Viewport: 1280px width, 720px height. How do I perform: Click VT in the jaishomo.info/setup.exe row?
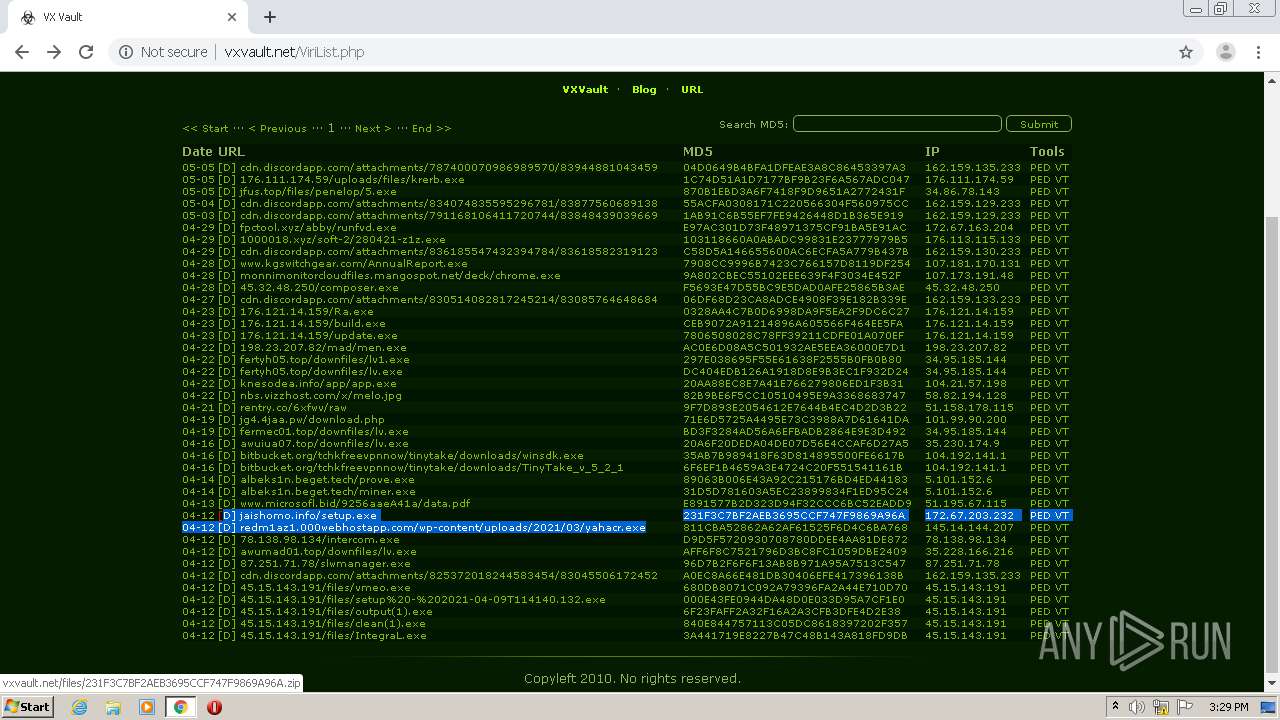coord(1061,515)
